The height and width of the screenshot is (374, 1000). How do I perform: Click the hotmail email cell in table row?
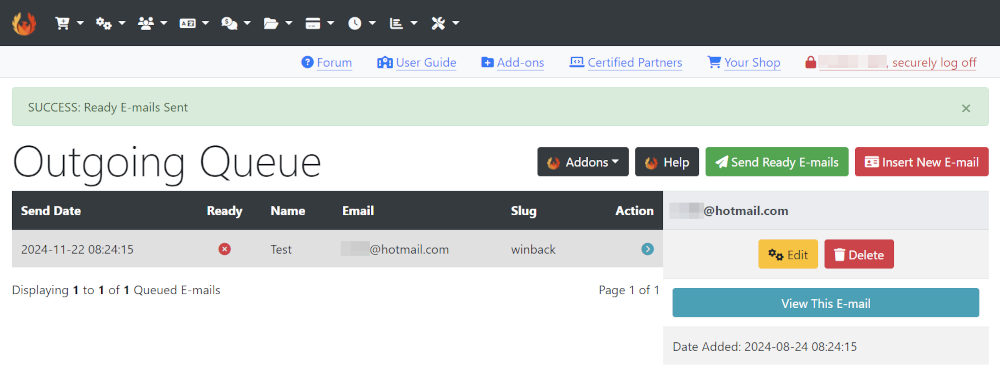[395, 250]
